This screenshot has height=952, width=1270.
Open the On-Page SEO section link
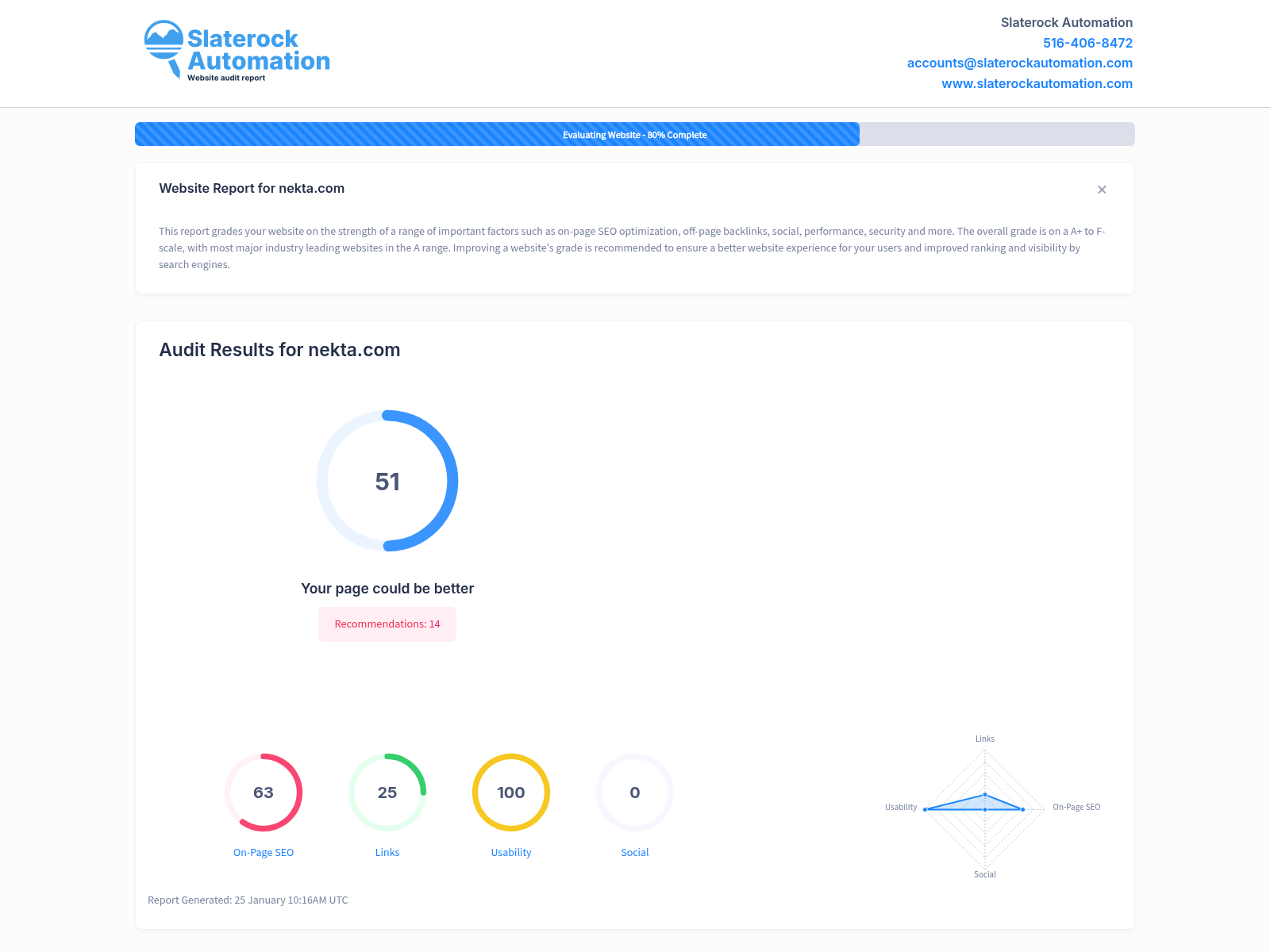point(264,852)
